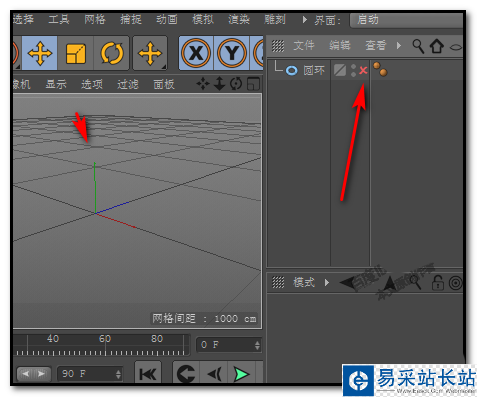Click attribute manager target circle icon
This screenshot has height=397, width=477.
coord(456,283)
